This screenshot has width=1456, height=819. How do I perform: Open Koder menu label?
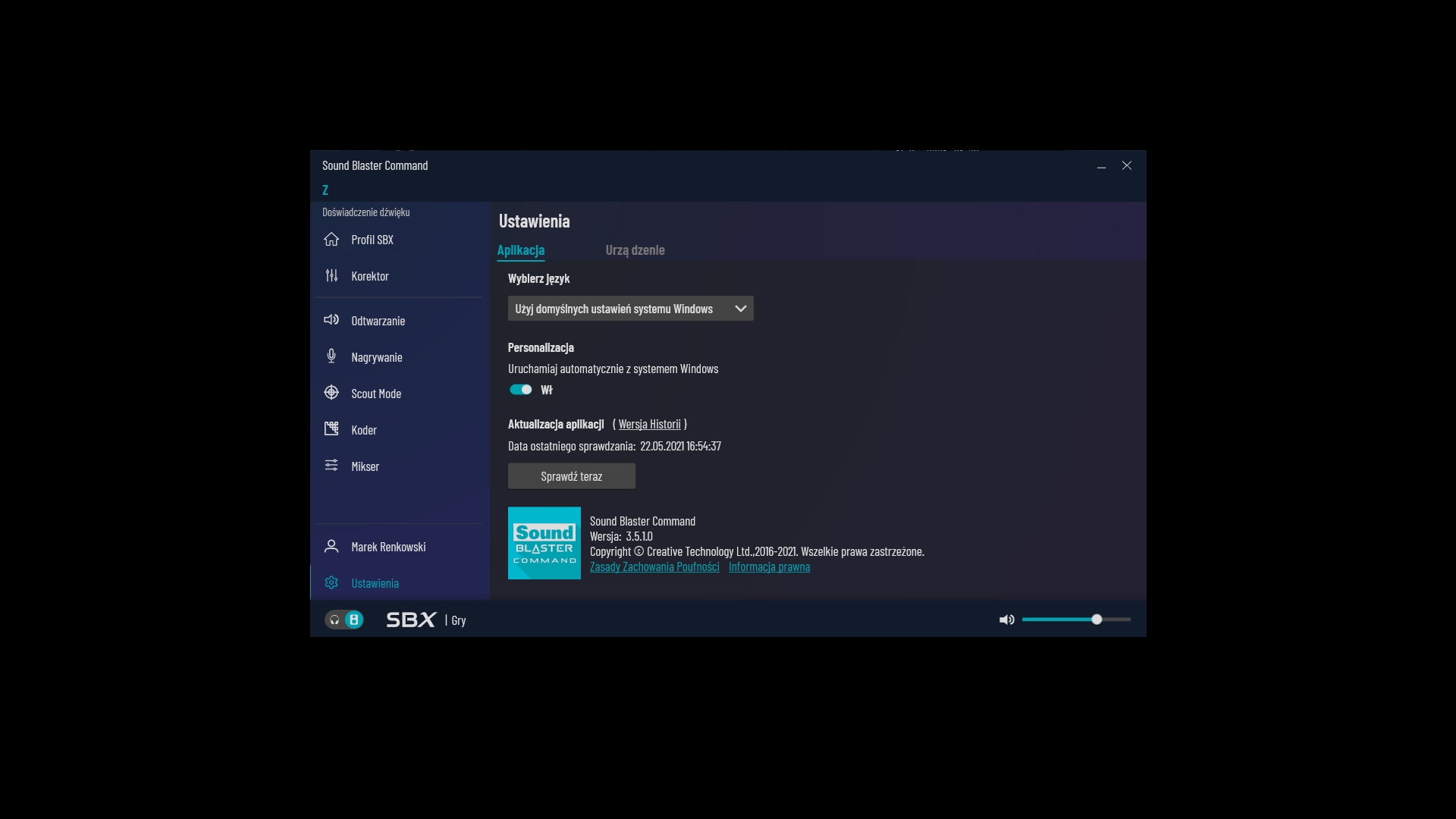364,430
